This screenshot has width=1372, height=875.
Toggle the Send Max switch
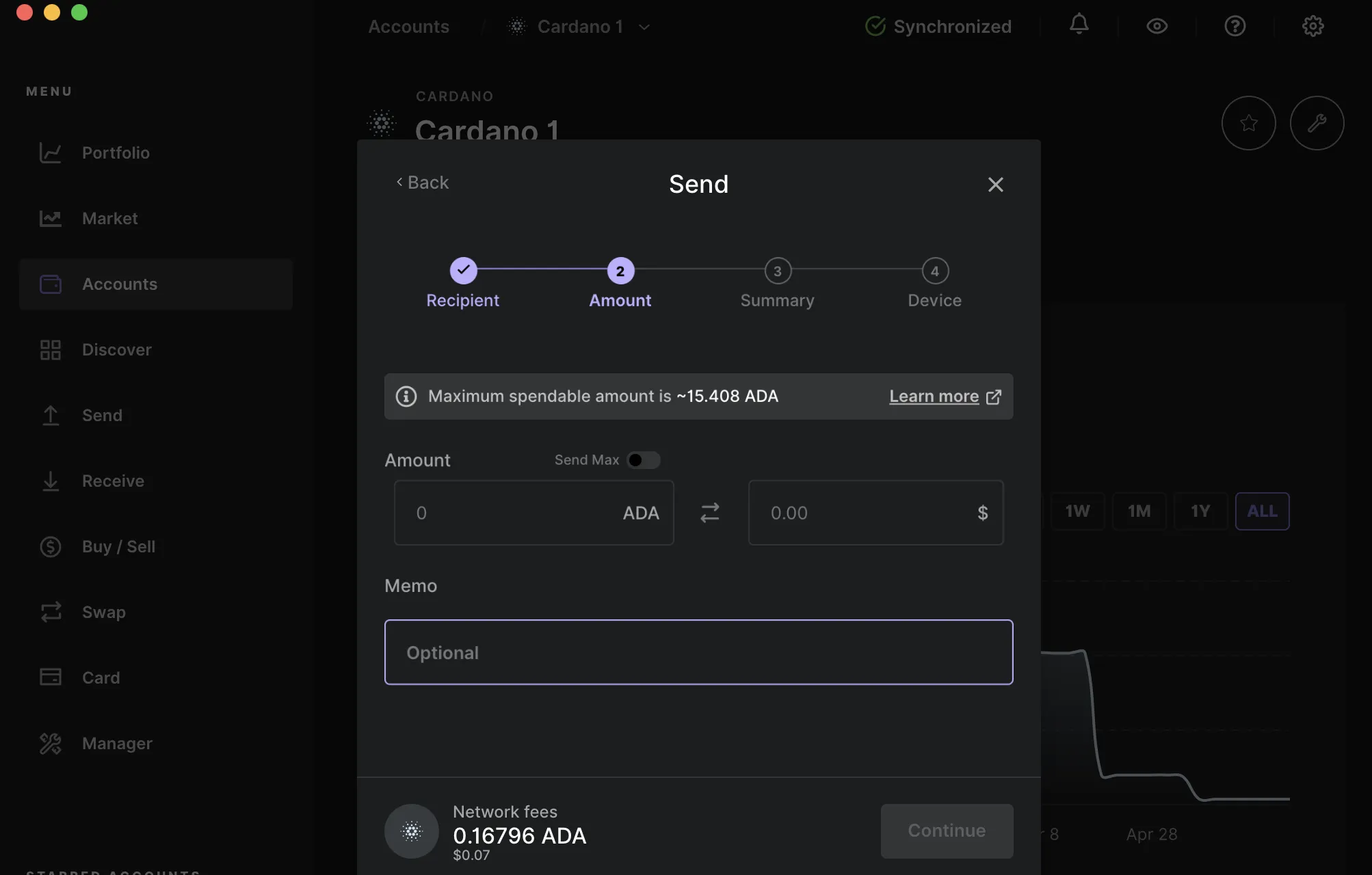click(644, 460)
